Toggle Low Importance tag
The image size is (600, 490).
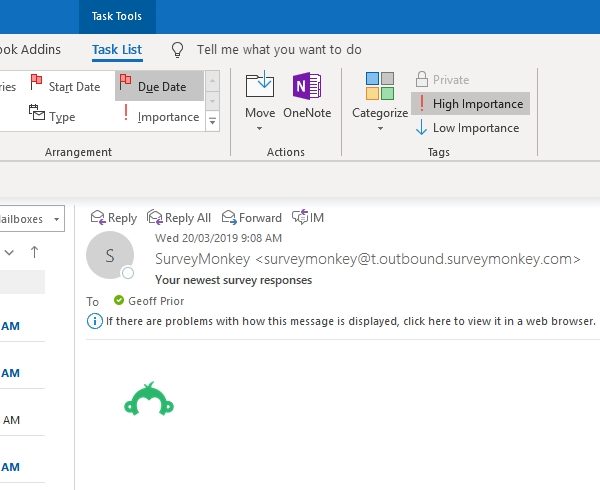click(468, 128)
